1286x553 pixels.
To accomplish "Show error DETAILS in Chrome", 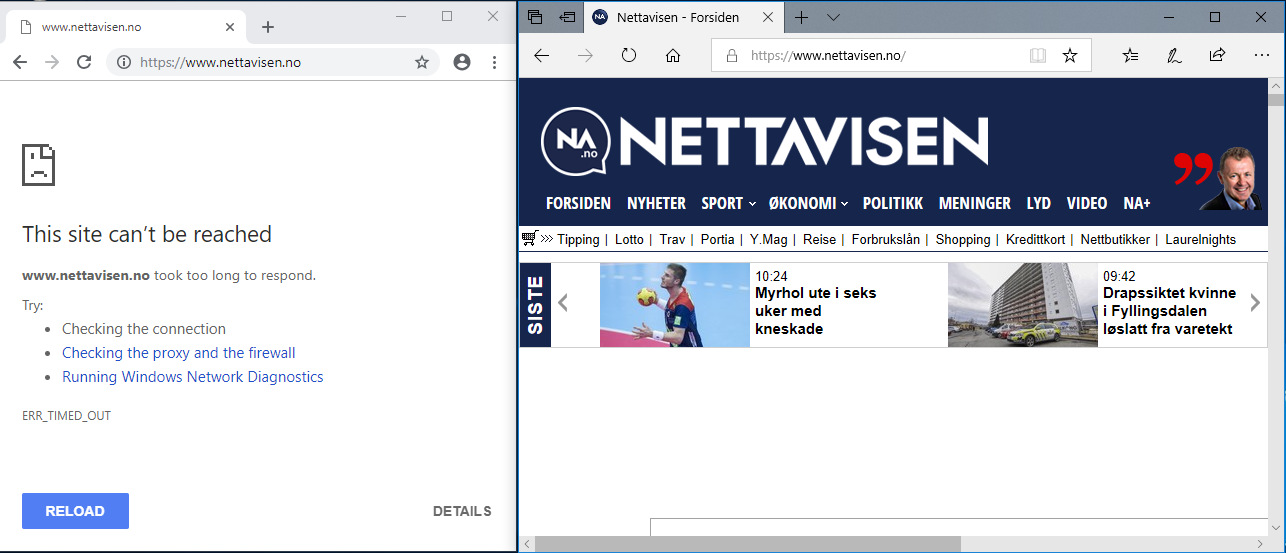I will (x=462, y=511).
